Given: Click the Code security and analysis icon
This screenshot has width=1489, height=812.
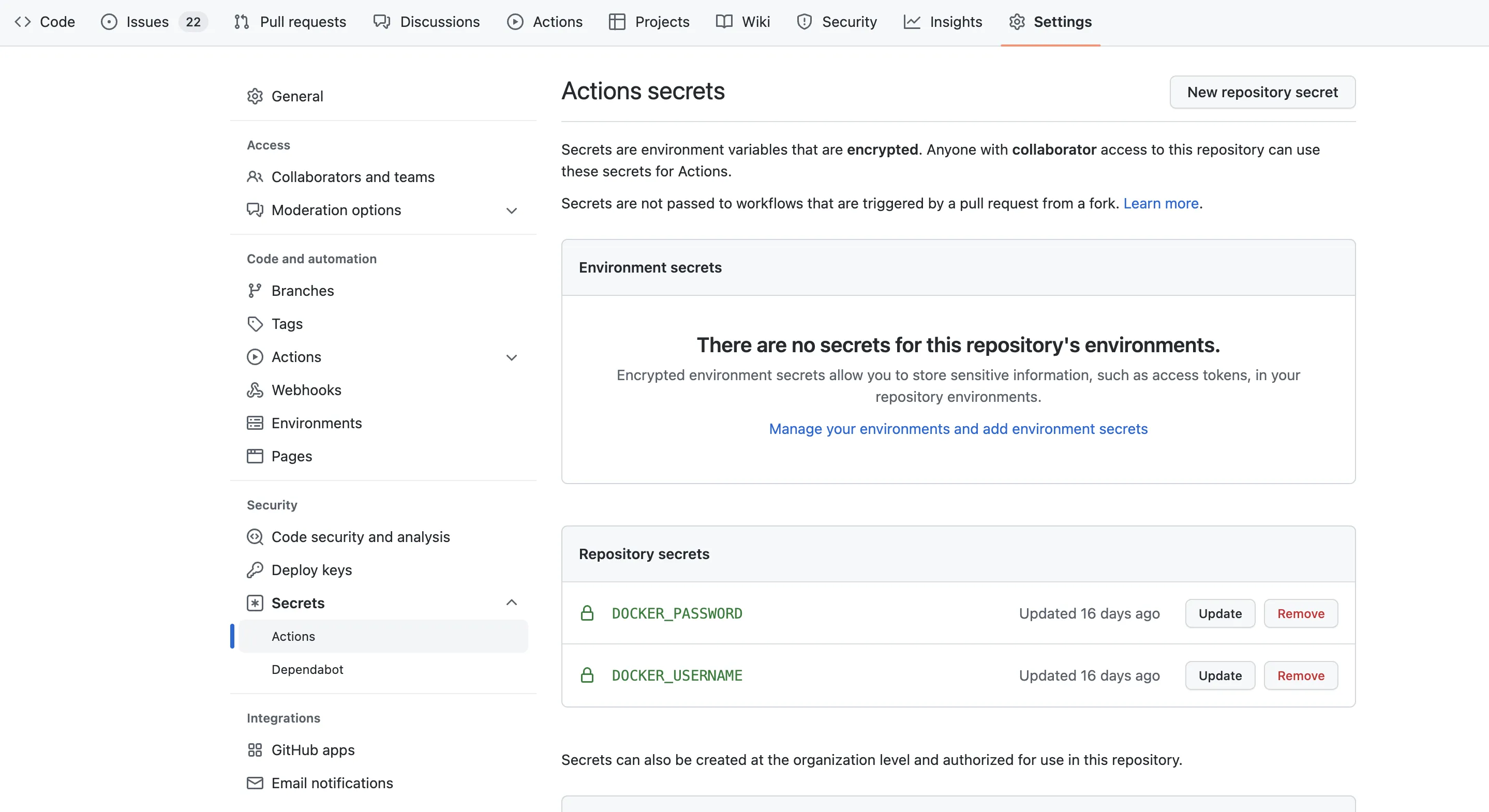Looking at the screenshot, I should [255, 537].
